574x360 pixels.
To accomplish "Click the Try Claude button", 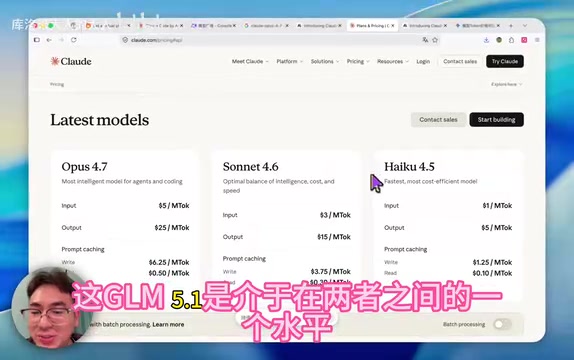I will (505, 62).
